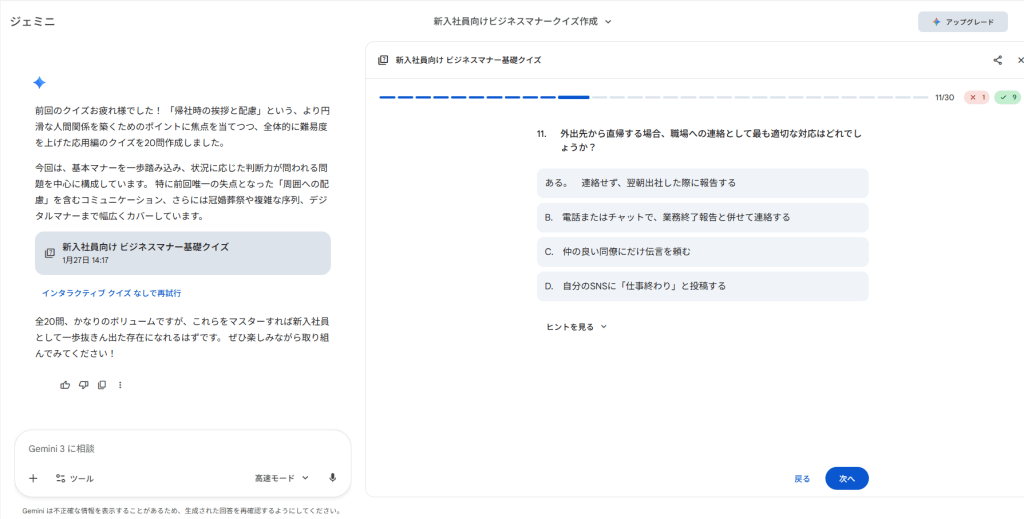This screenshot has width=1024, height=519.
Task: Click the Gemini 3 に相談 input field
Action: 182,449
